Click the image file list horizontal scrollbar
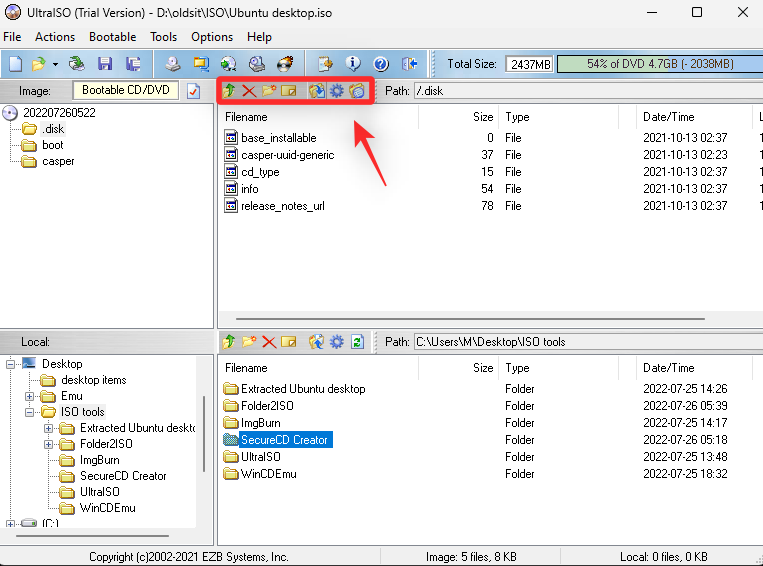763x566 pixels. tap(470, 319)
